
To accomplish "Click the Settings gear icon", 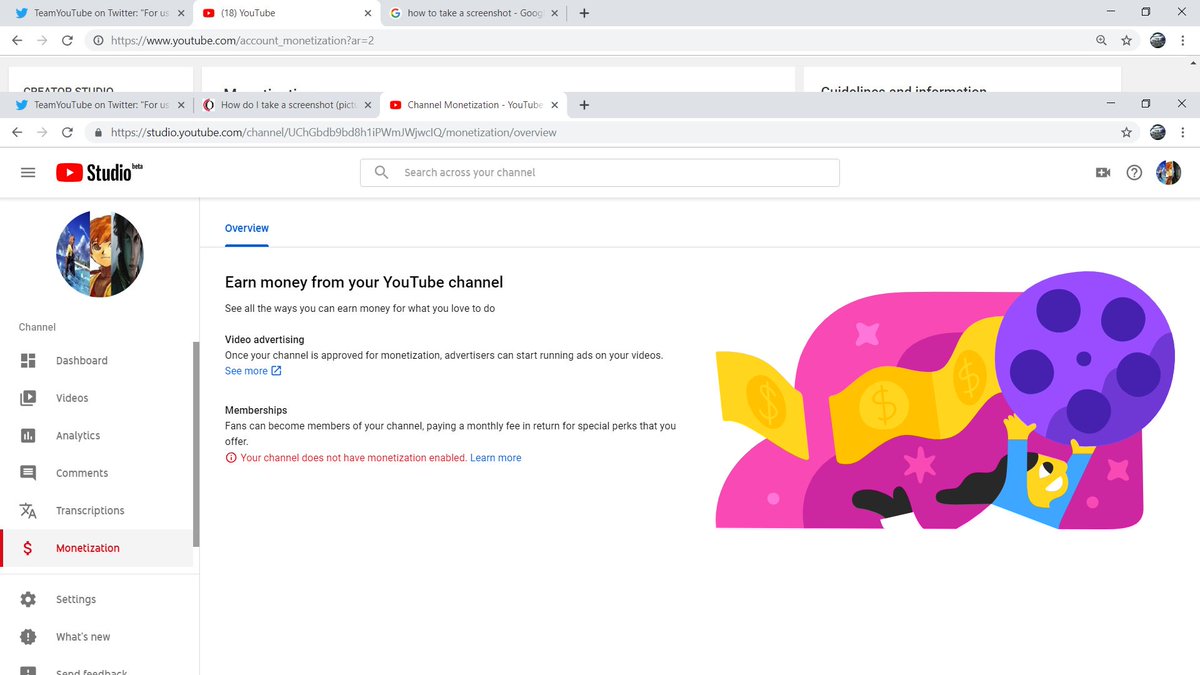I will [x=28, y=599].
